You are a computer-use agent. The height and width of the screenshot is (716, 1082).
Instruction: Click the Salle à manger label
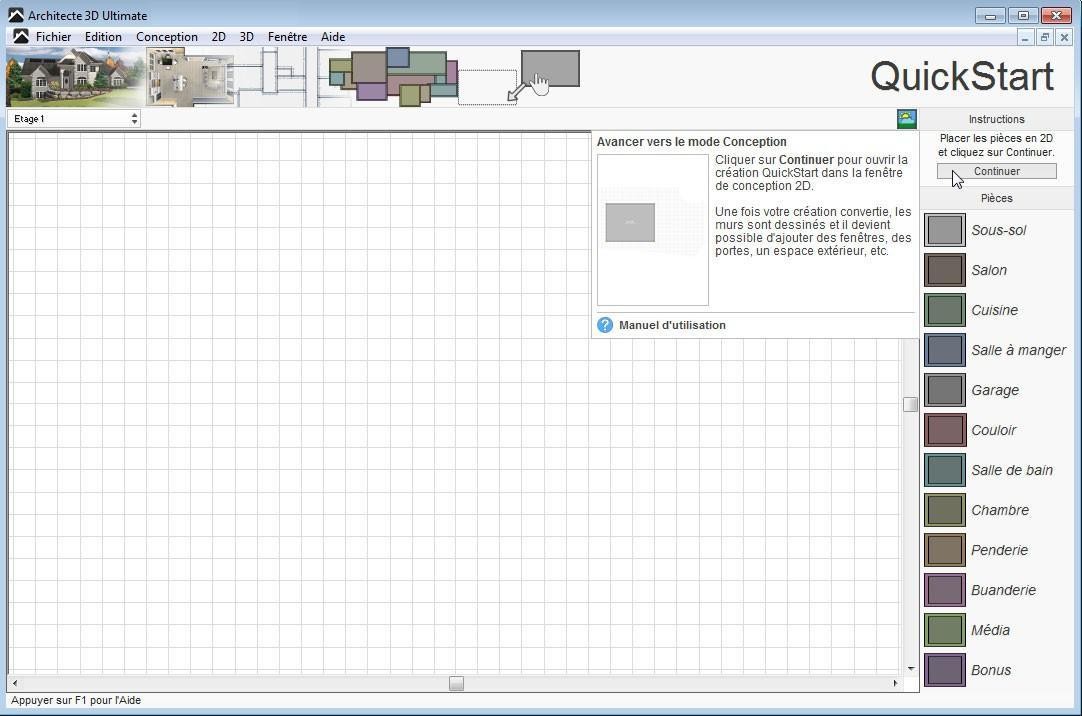pos(1019,350)
